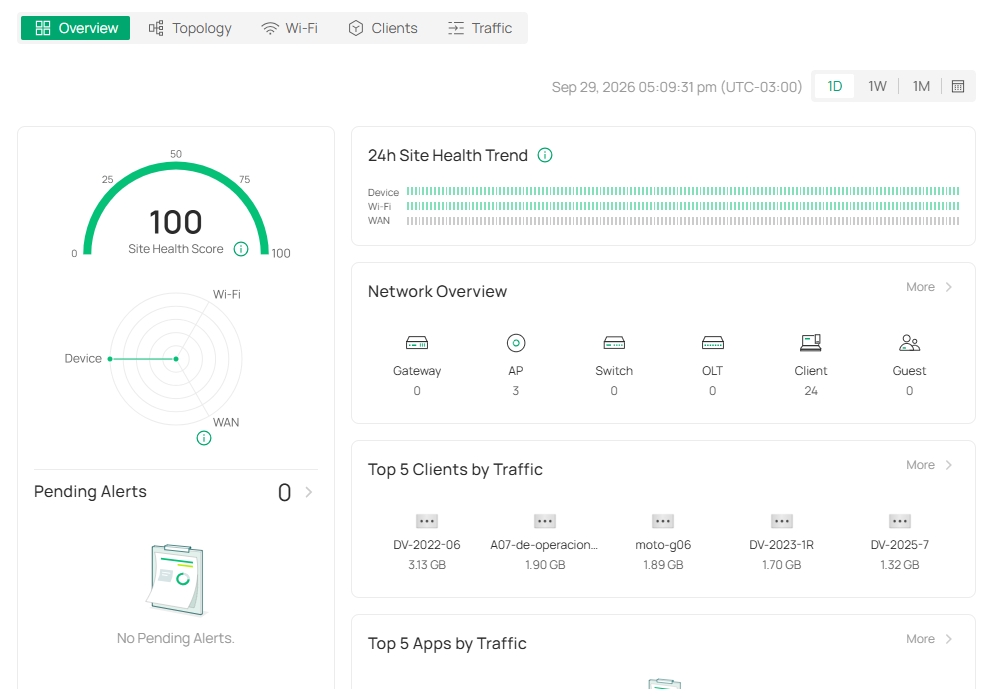Click the No Pending Alerts clipboard illustration
The image size is (991, 689).
(176, 580)
